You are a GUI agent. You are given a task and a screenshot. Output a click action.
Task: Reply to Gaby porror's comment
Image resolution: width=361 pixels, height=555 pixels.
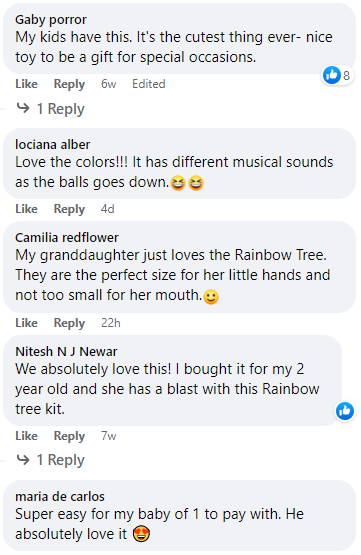point(69,84)
